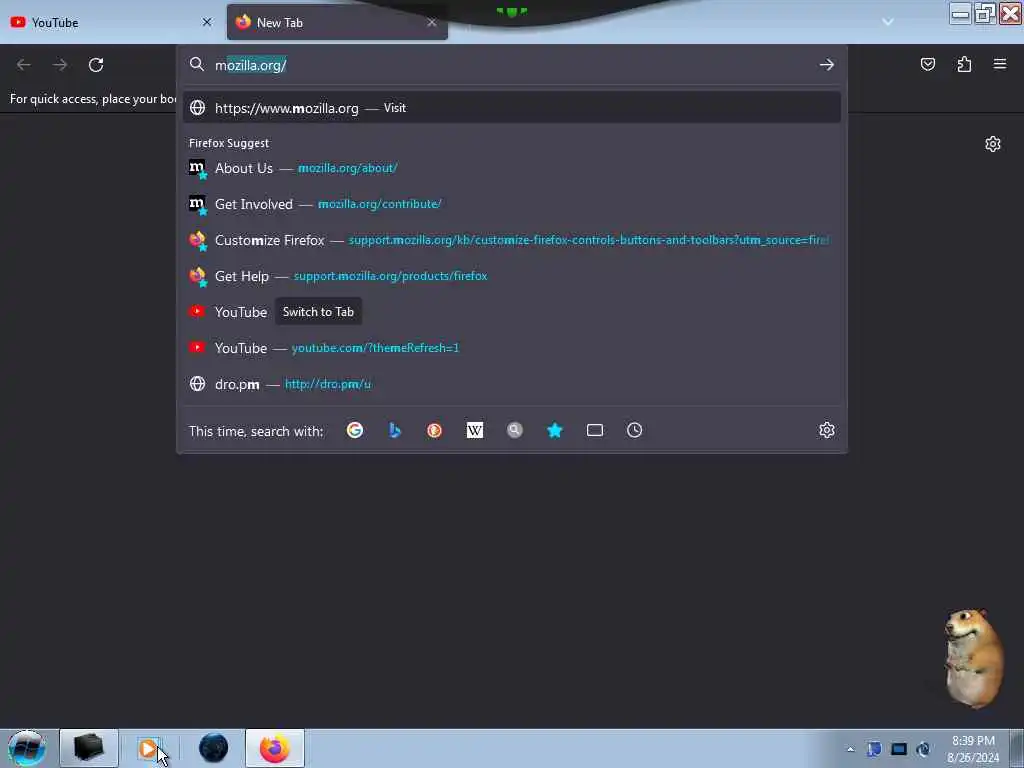Switch to the YouTube tab
Viewport: 1024px width, 768px height.
(111, 22)
